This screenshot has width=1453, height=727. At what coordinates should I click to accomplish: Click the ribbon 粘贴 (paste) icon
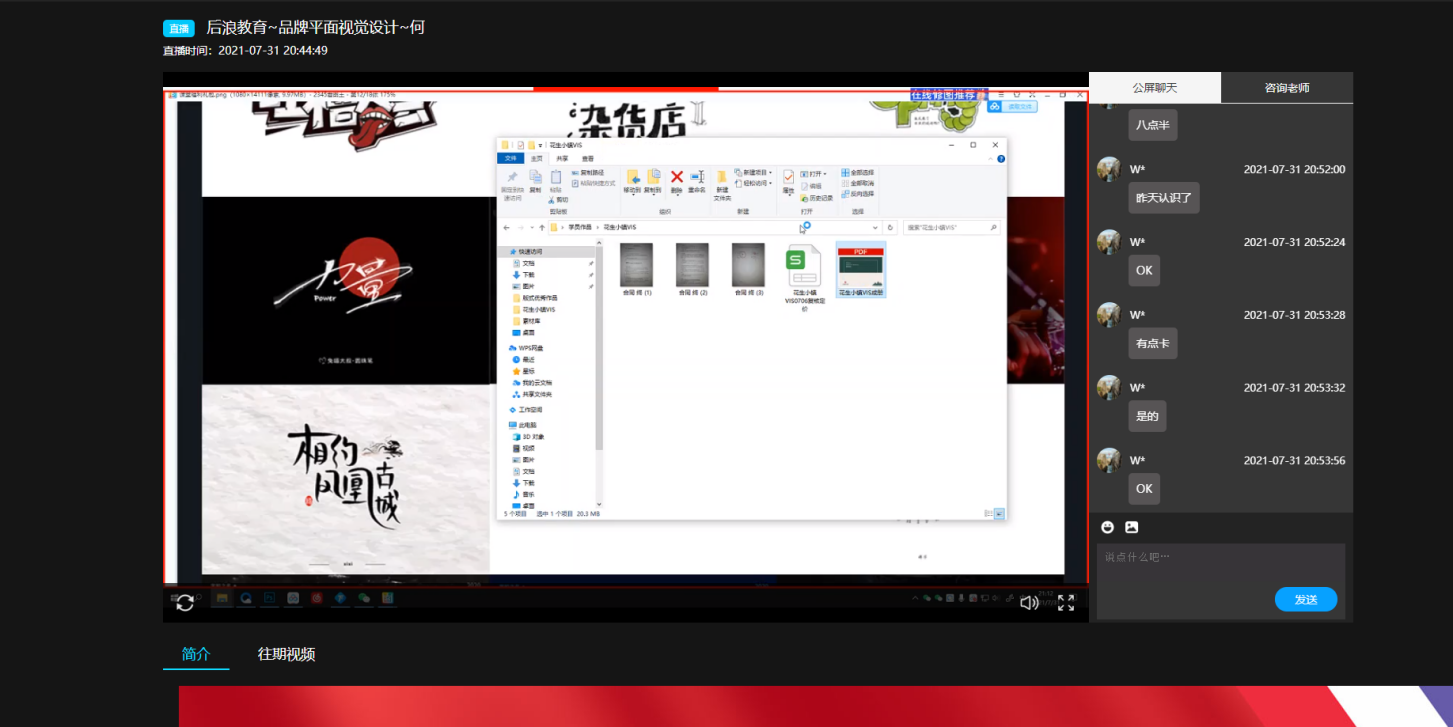(x=556, y=178)
